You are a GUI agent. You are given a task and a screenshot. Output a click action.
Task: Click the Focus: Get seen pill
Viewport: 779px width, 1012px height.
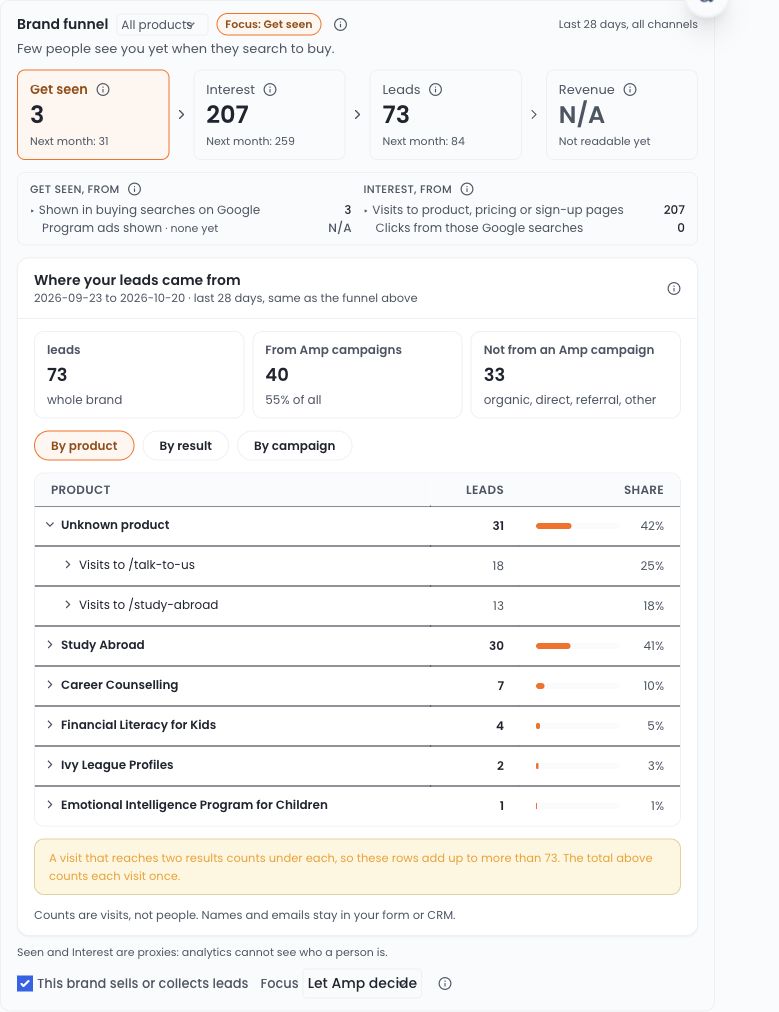(x=268, y=25)
